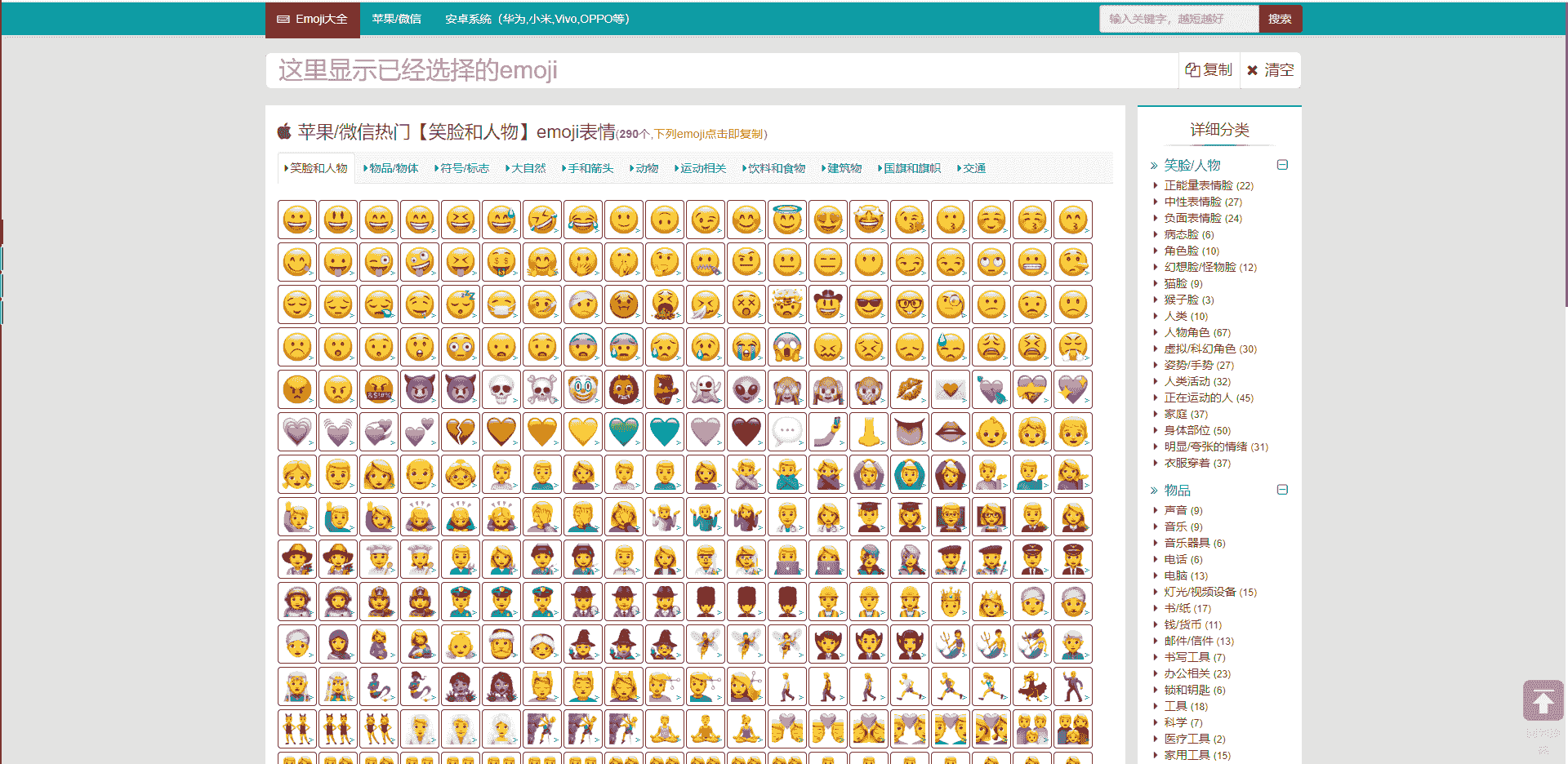1568x764 pixels.
Task: Select the kiss mark lips emoji
Action: point(909,389)
